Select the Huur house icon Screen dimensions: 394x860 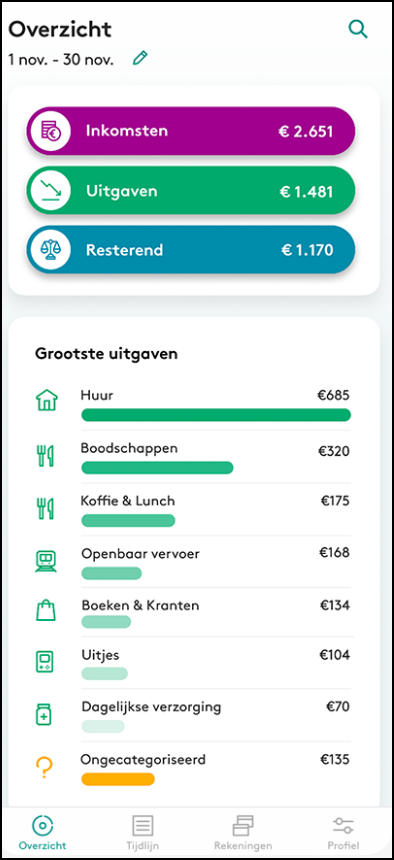[46, 401]
